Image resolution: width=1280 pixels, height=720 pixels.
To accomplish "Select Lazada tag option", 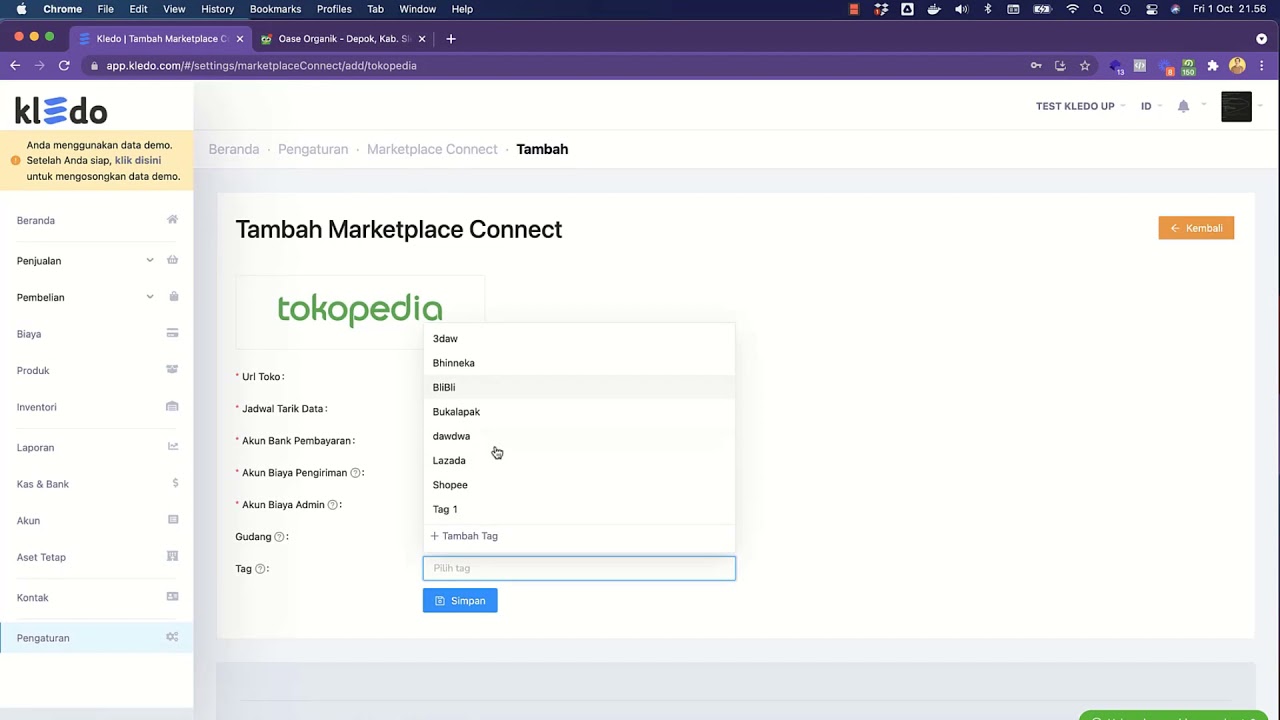I will [579, 461].
